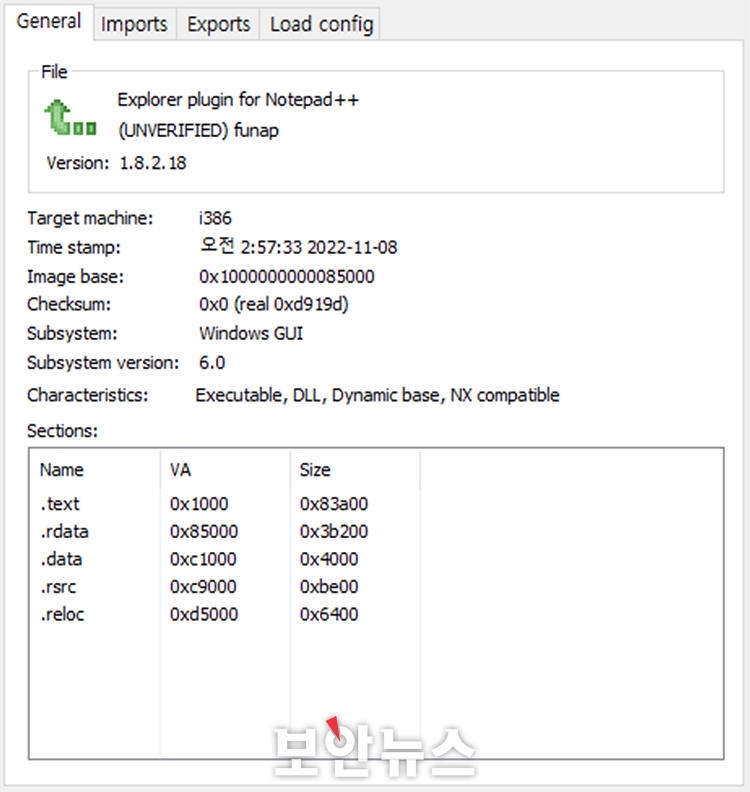Screen dimensions: 750x792
Task: Click VA value 0xc1000
Action: click(203, 559)
